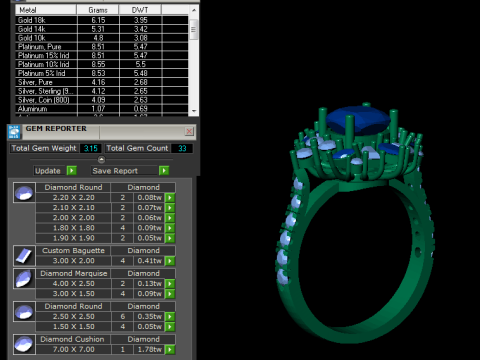Image resolution: width=480 pixels, height=360 pixels.
Task: Click green arrow for 4.00 X 2.50 marquise row
Action: click(170, 284)
